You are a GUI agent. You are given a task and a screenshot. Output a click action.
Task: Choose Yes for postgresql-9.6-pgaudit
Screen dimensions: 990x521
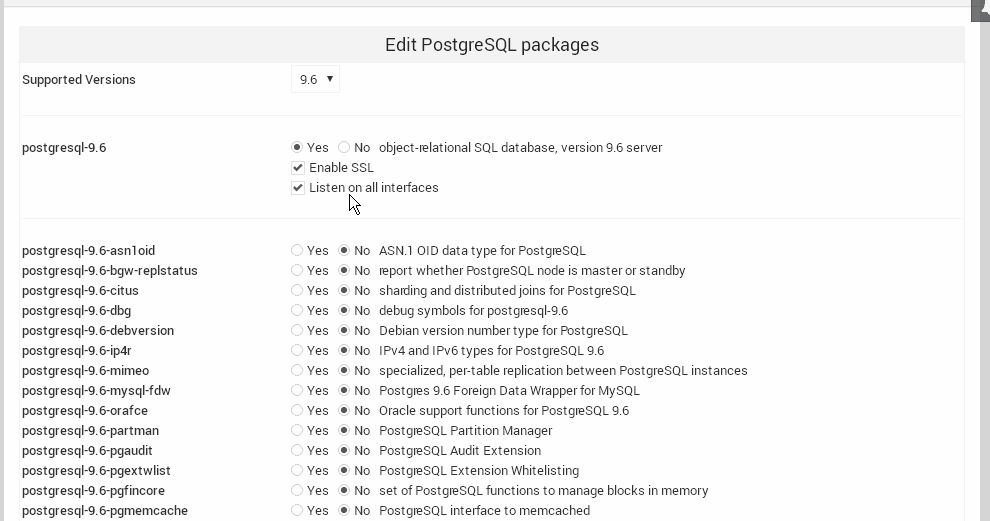point(297,450)
